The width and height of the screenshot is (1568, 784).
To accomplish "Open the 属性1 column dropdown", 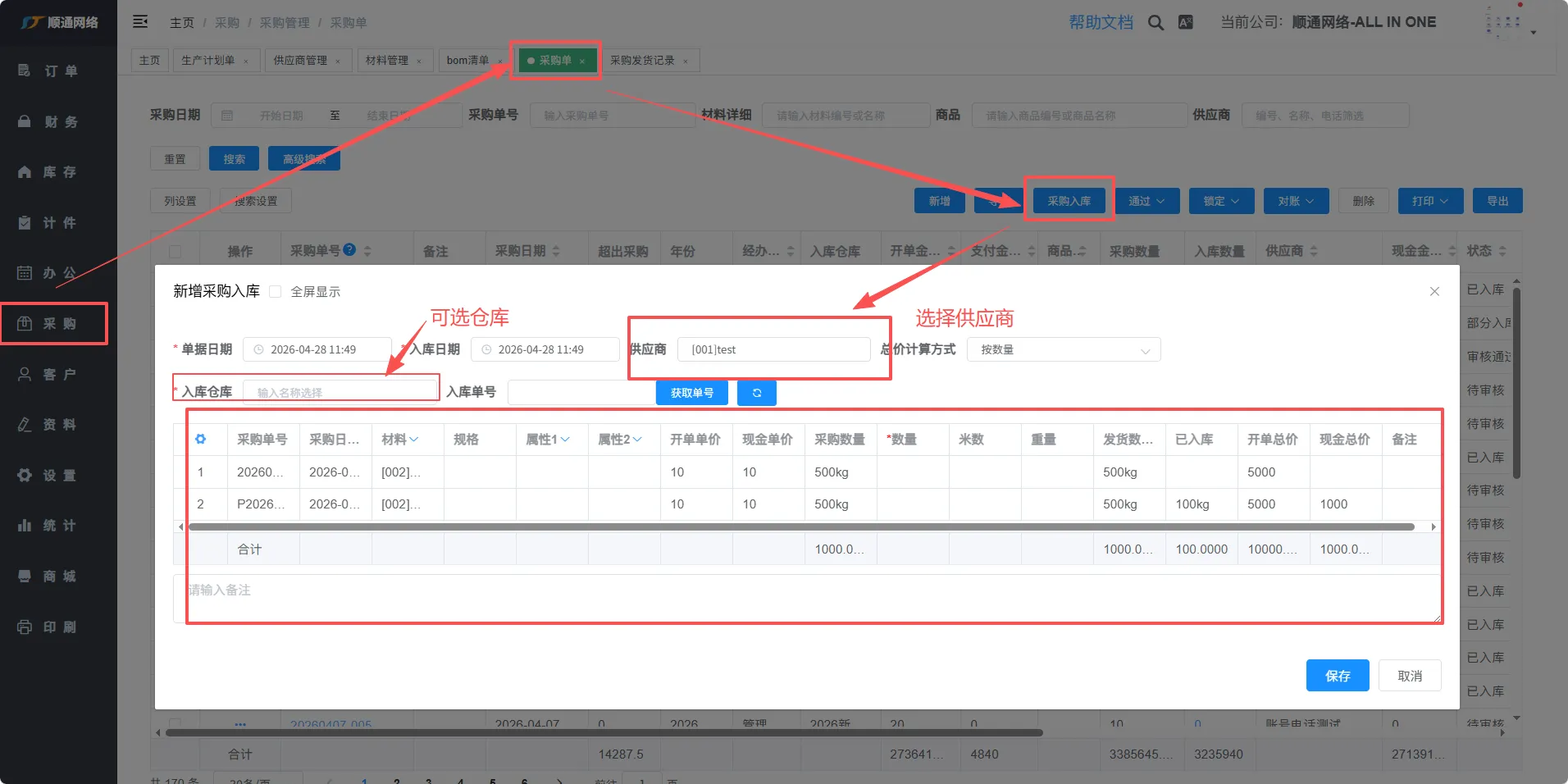I will 565,440.
